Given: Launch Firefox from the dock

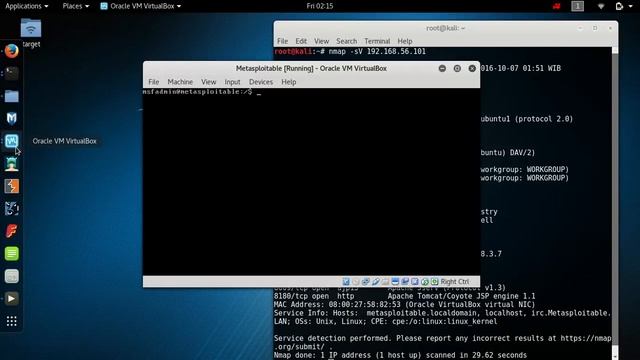Looking at the screenshot, I should click(x=11, y=51).
